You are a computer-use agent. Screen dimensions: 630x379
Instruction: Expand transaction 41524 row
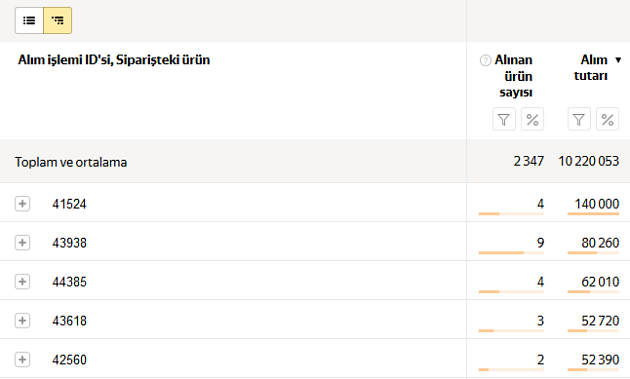pyautogui.click(x=22, y=204)
